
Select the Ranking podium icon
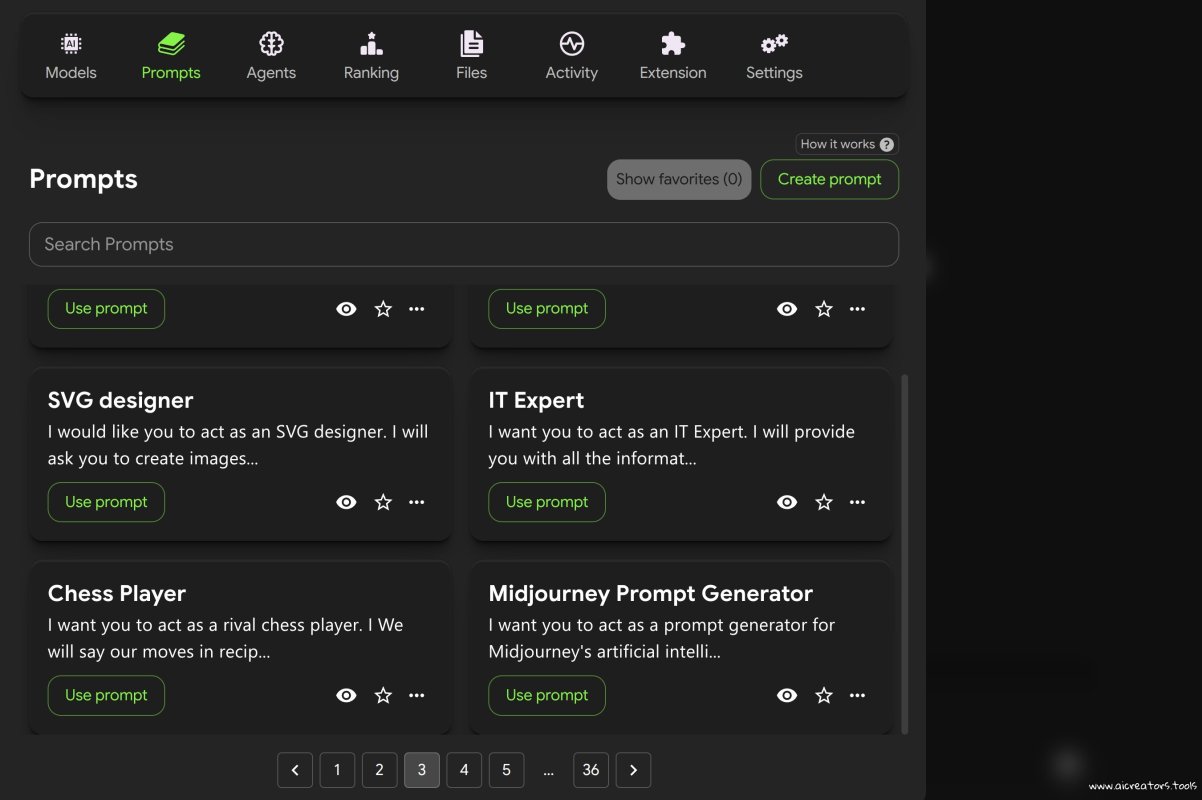(x=371, y=43)
